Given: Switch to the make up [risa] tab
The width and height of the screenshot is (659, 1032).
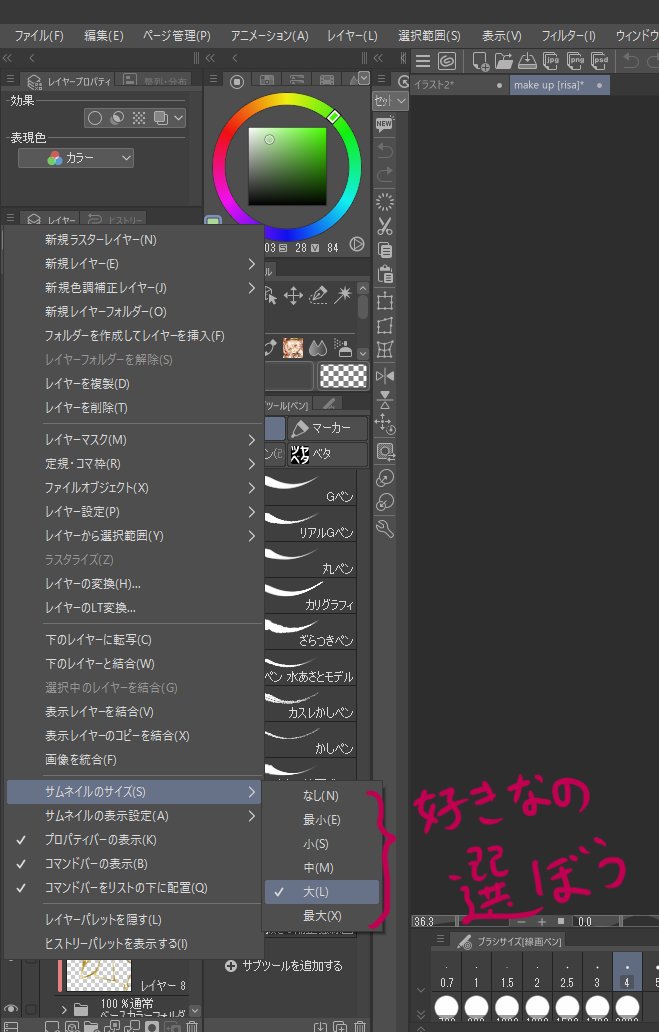Looking at the screenshot, I should pyautogui.click(x=559, y=85).
